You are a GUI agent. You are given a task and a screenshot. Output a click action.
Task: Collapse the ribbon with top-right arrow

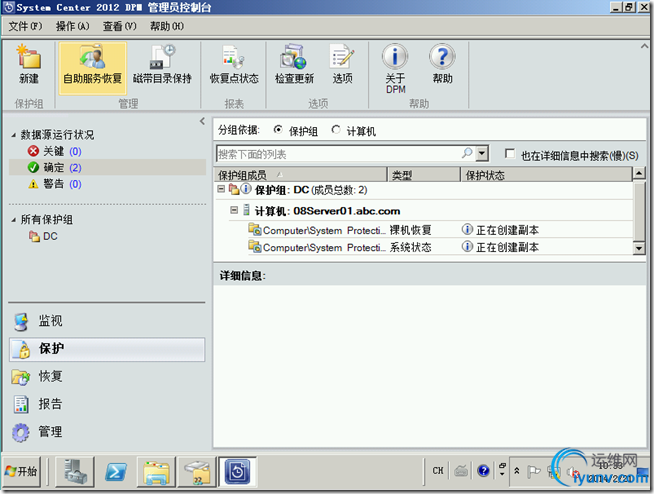pos(644,46)
